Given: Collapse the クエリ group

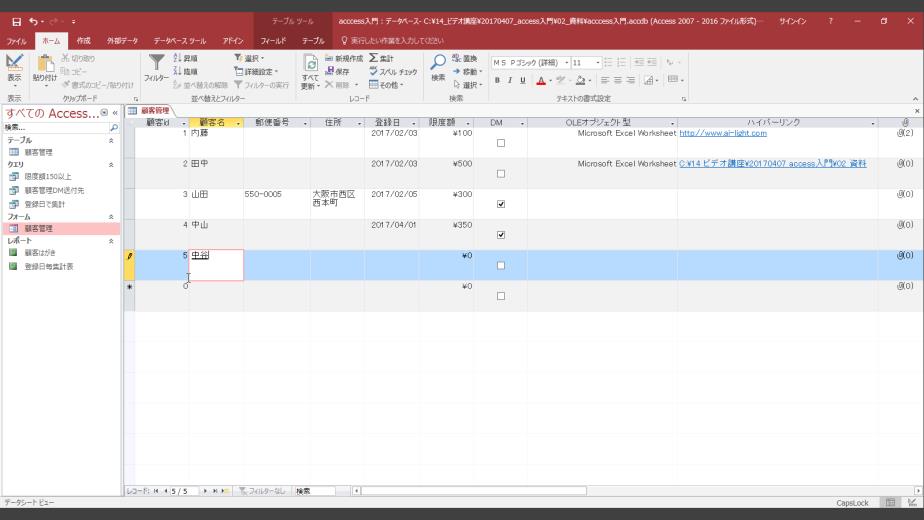Looking at the screenshot, I should pyautogui.click(x=111, y=164).
